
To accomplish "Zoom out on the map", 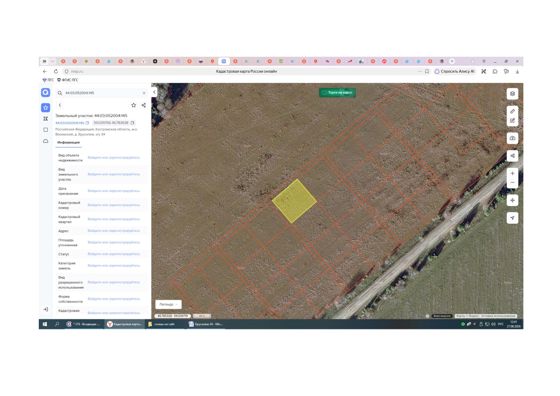I will pos(512,183).
